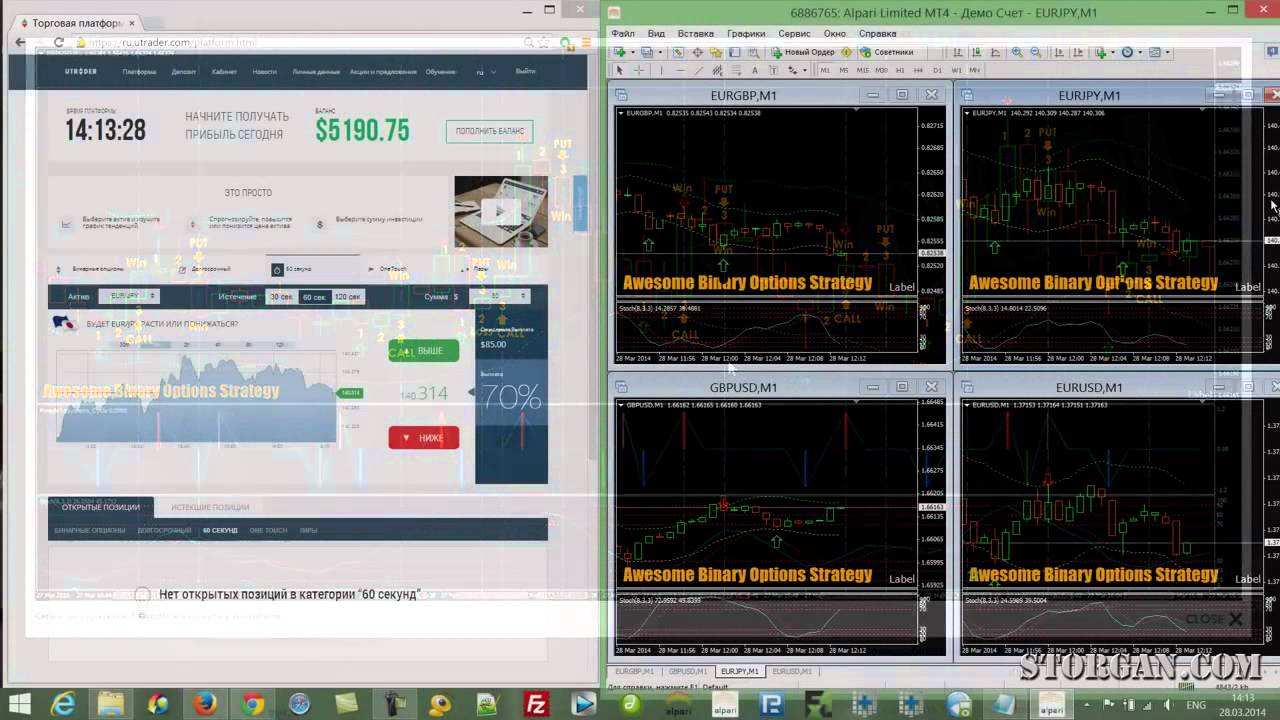Switch to candlestick chart display icon
This screenshot has width=1280, height=720.
[977, 52]
